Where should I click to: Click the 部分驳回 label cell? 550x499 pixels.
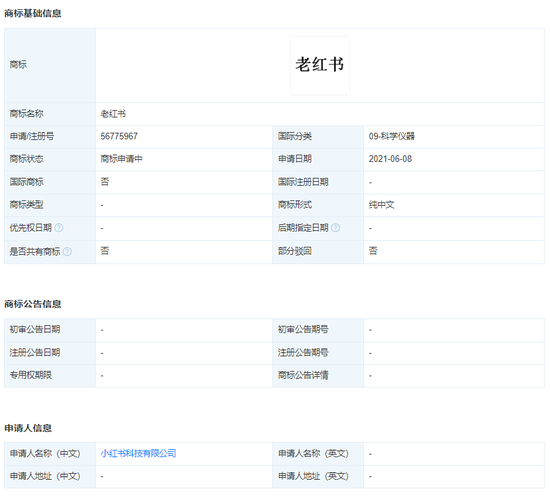tap(318, 251)
